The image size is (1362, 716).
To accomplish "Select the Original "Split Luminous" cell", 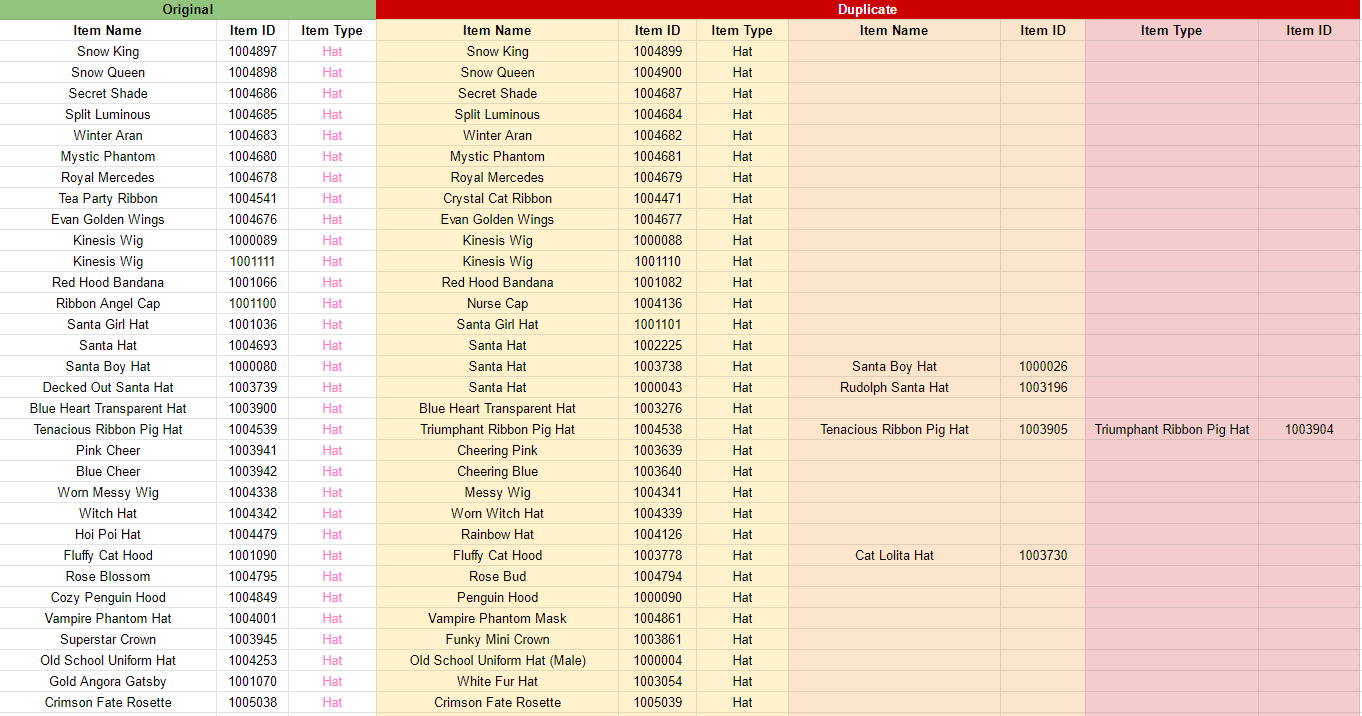I will [x=108, y=114].
